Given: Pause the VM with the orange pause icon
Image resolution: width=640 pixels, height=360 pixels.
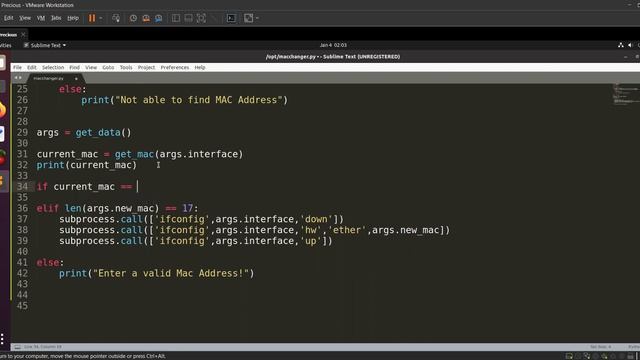Looking at the screenshot, I should [x=92, y=18].
